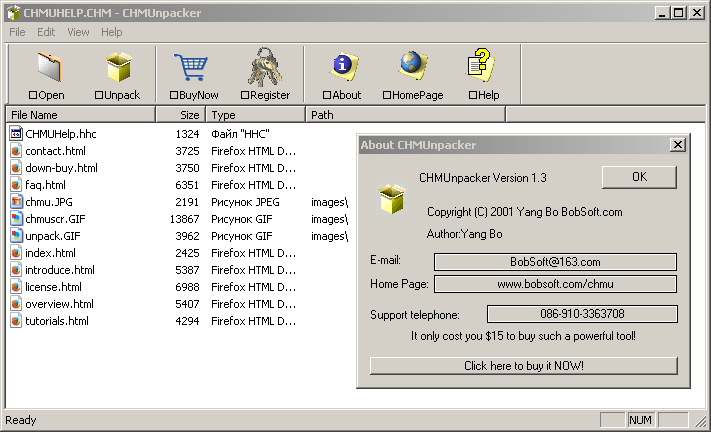Click the Help question mark icon
The height and width of the screenshot is (432, 711).
pos(483,68)
